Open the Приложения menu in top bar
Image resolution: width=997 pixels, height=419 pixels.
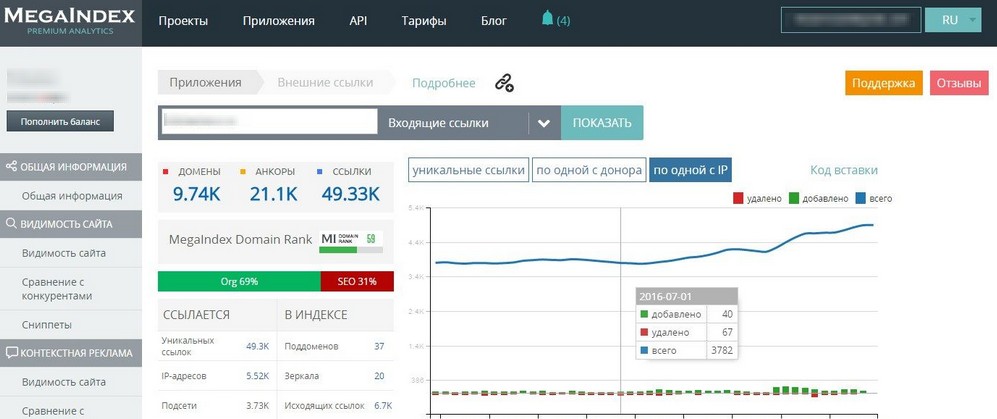tap(278, 20)
